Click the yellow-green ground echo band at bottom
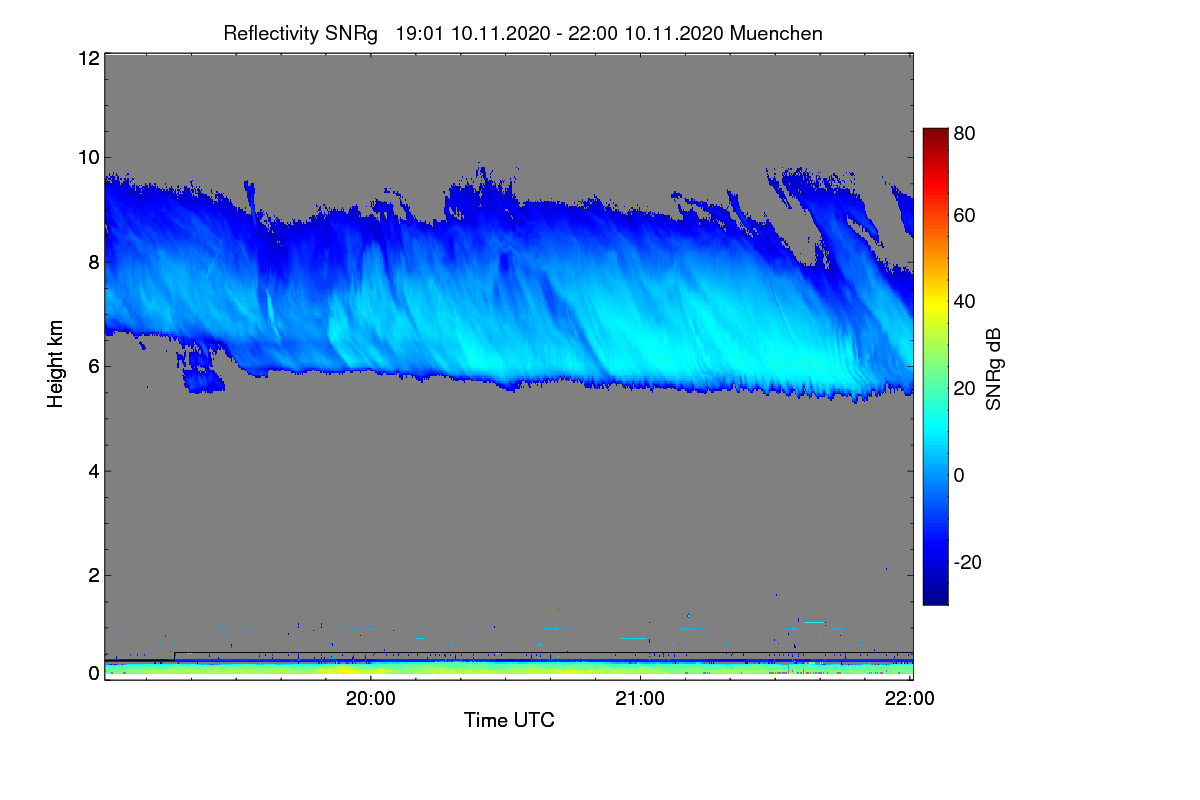 coord(508,669)
